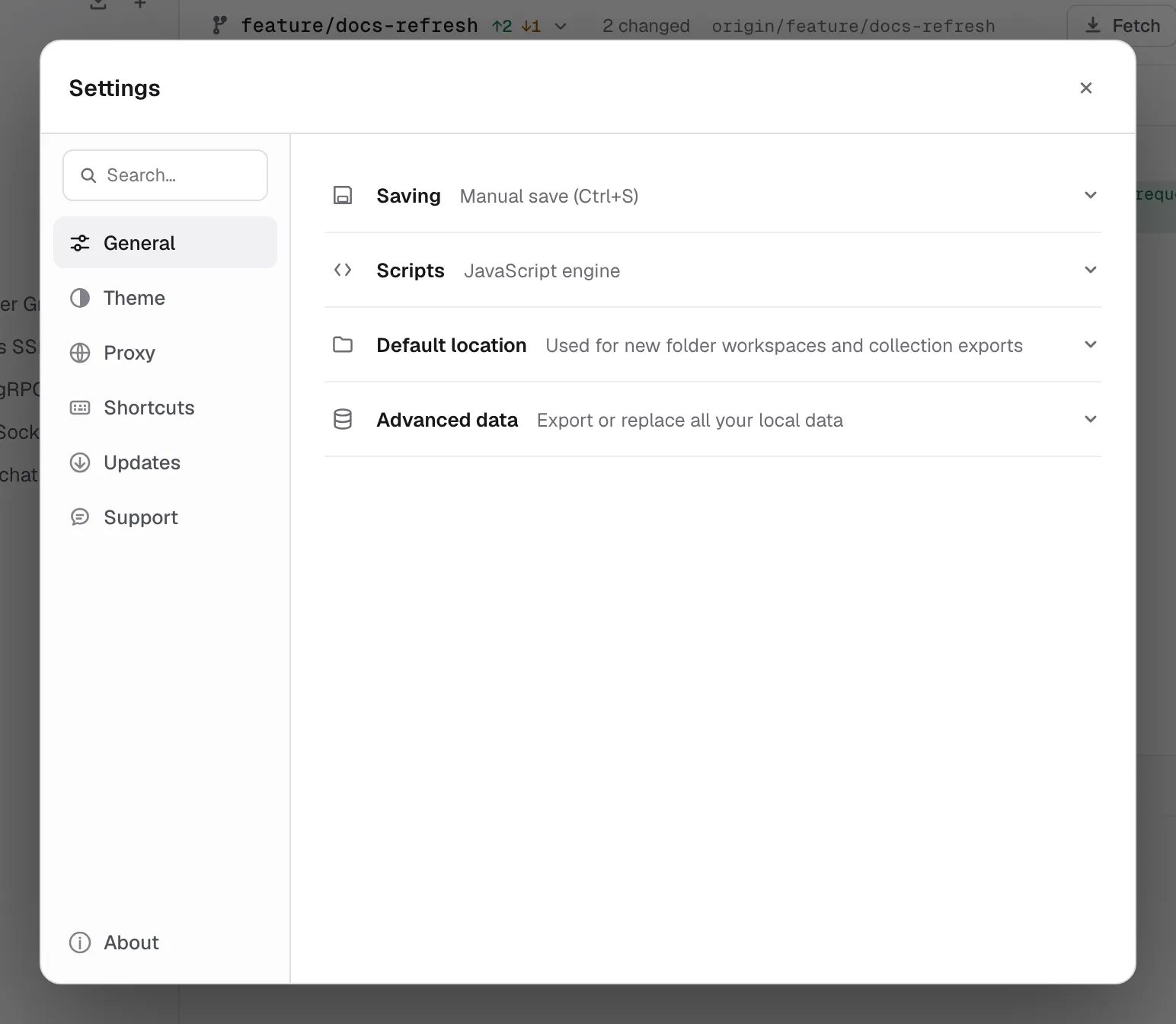Click the globe Proxy icon
The height and width of the screenshot is (1024, 1176).
click(80, 353)
